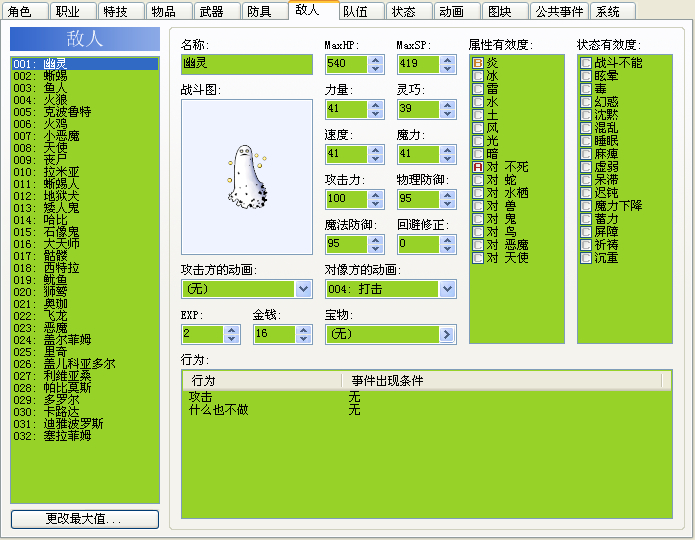This screenshot has height=540, width=695.
Task: Decrease 灵巧 with down arrow
Action: click(x=448, y=113)
